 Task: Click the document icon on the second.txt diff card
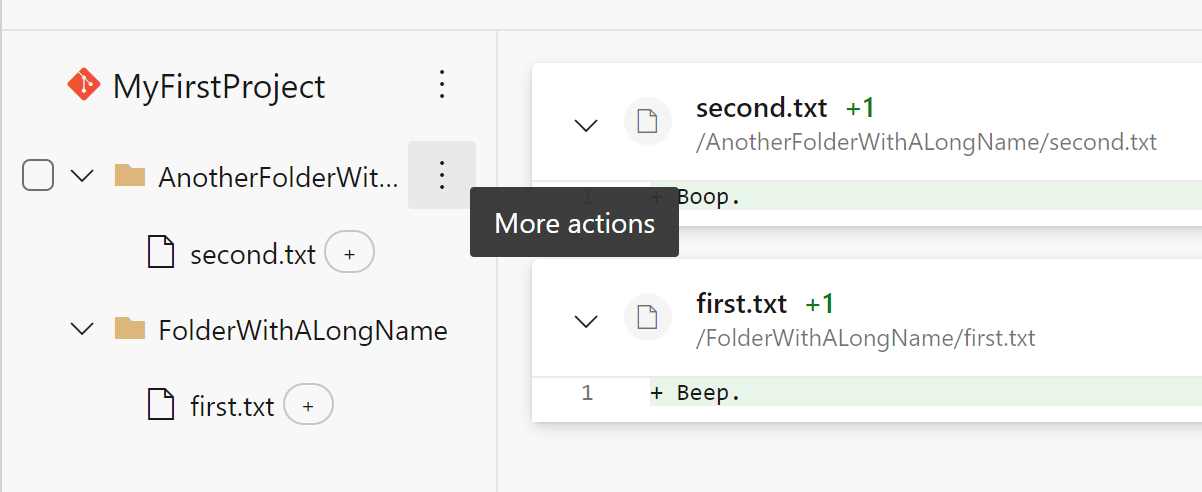coord(647,123)
